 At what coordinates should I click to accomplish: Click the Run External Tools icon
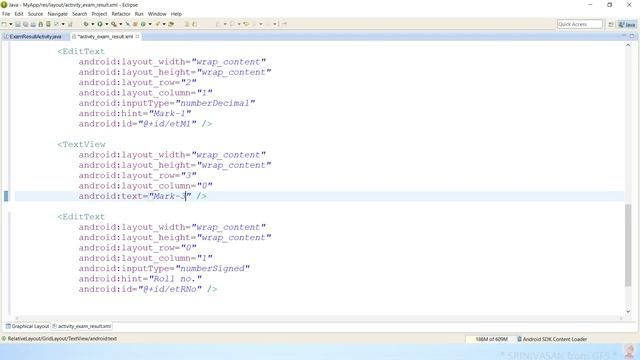(x=114, y=24)
